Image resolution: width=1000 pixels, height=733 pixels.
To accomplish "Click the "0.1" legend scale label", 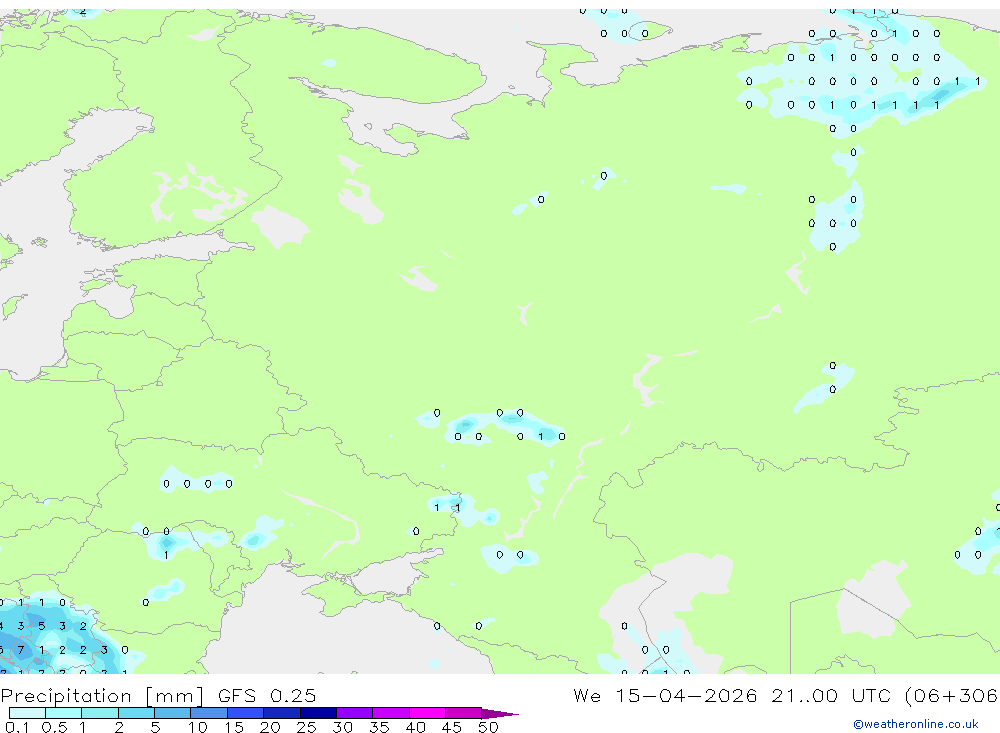I will tap(17, 727).
